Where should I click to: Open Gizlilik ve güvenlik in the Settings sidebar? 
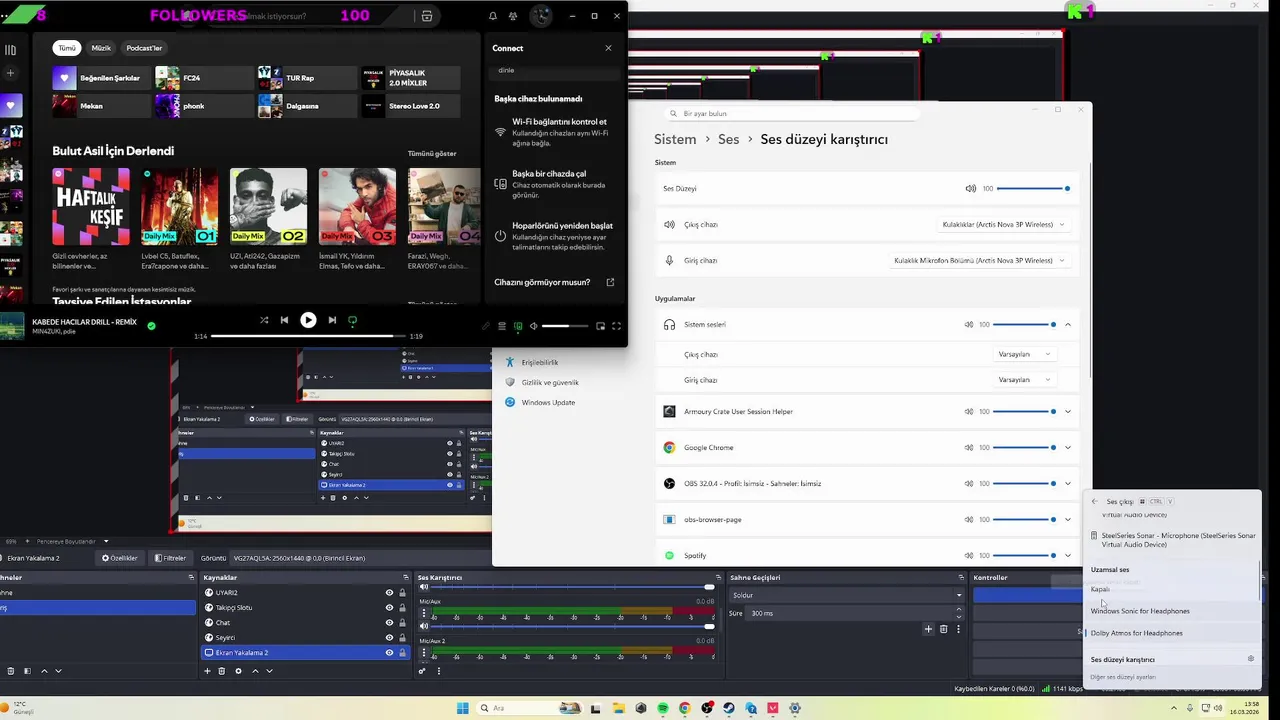[549, 382]
